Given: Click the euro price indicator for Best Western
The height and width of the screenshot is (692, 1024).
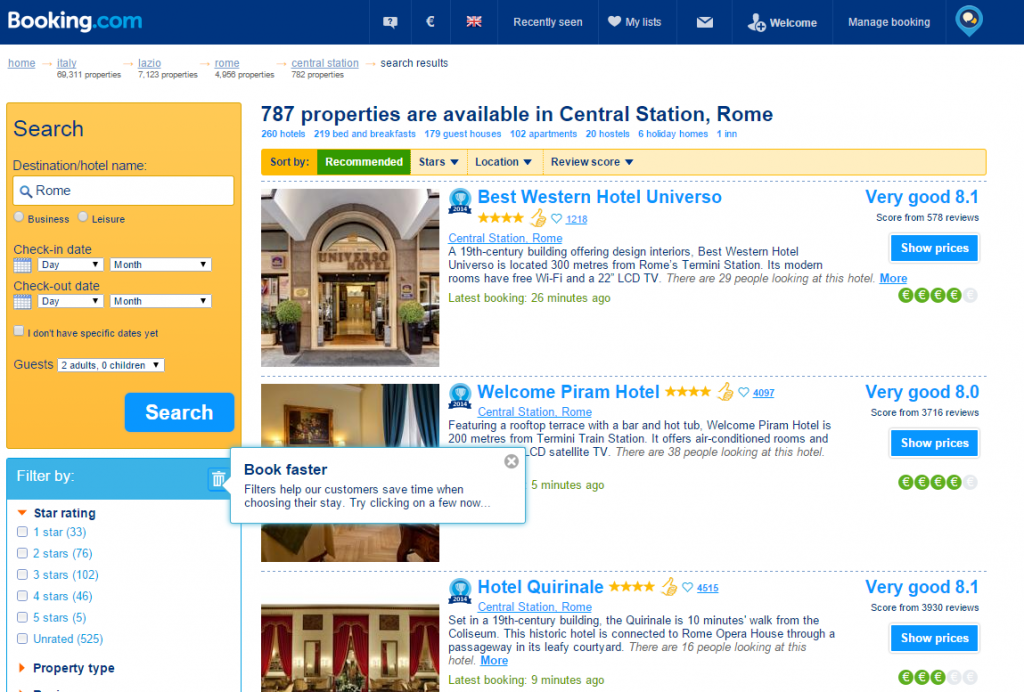Looking at the screenshot, I should tap(938, 295).
